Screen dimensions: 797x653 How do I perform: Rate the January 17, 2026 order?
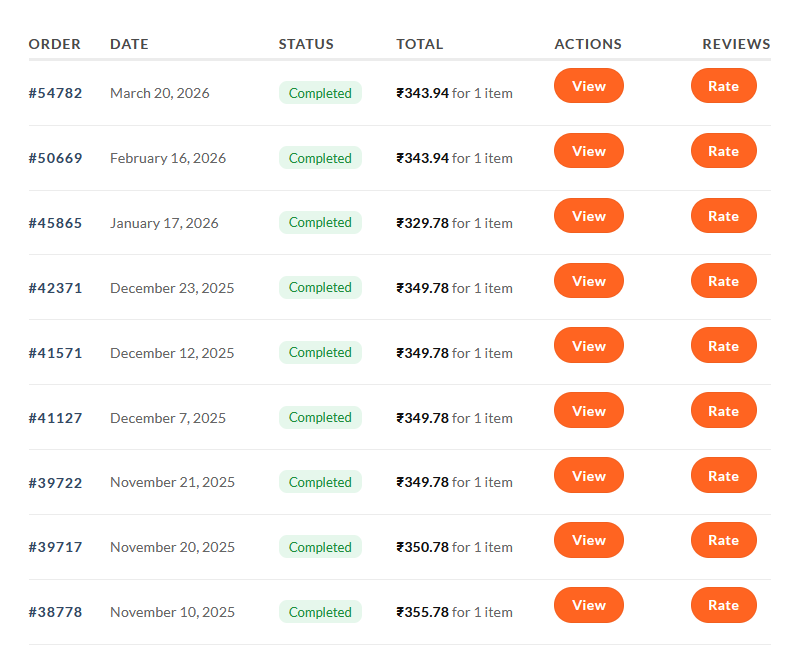point(723,216)
